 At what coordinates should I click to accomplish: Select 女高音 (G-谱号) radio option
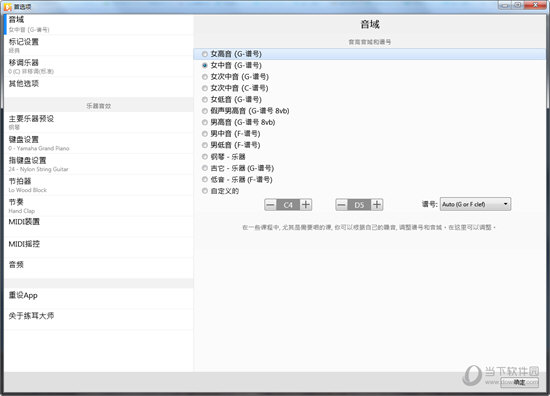click(x=205, y=54)
